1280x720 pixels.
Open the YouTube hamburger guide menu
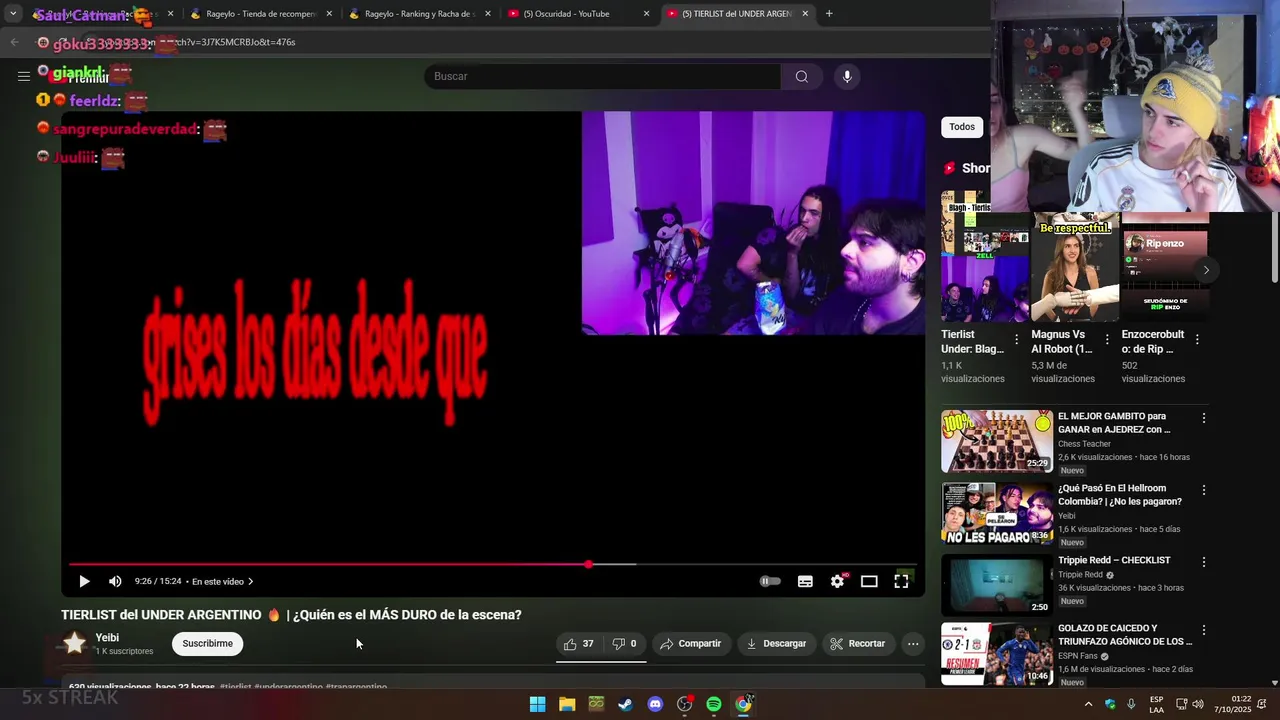(x=23, y=76)
